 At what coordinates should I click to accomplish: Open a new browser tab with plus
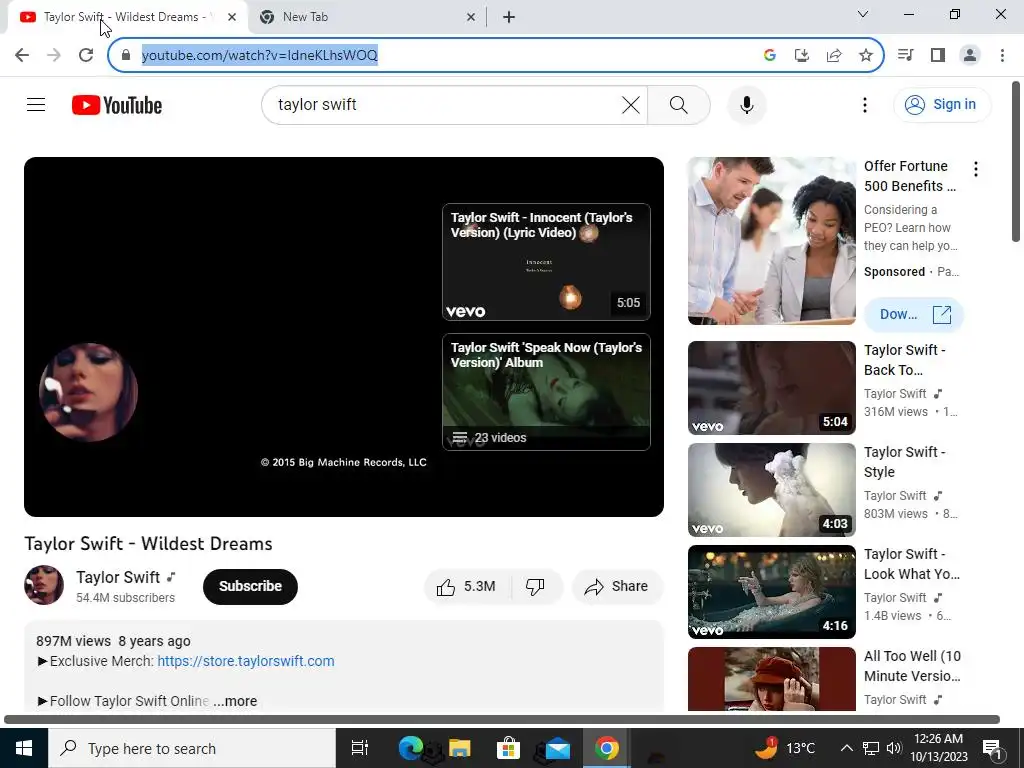pos(509,17)
